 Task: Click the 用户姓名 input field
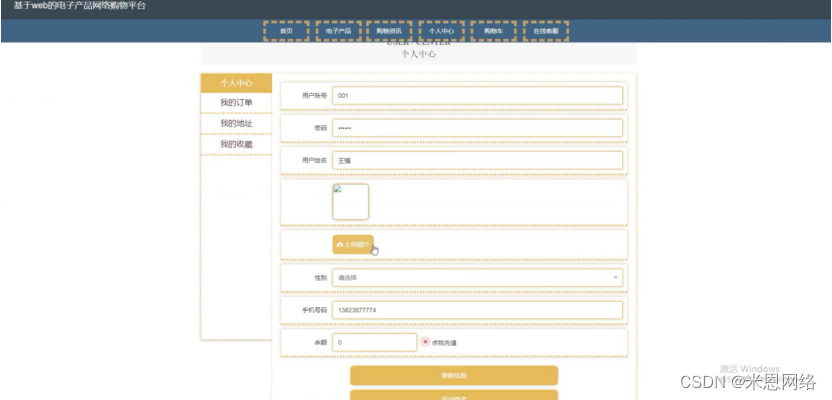[477, 161]
